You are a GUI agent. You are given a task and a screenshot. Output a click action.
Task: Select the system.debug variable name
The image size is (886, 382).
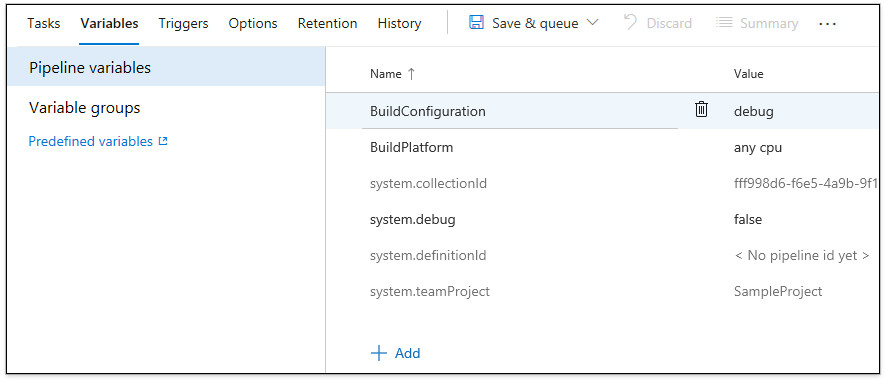(x=412, y=219)
